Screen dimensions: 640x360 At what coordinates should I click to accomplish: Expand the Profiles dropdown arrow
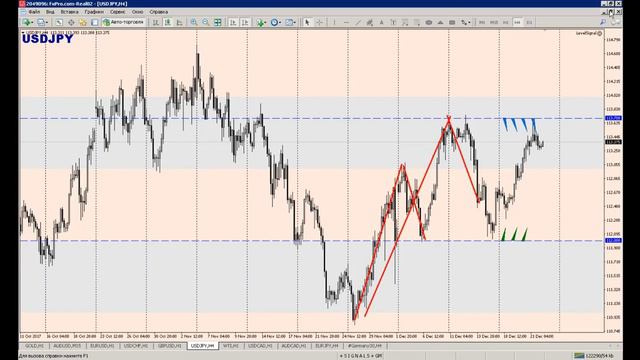pos(47,22)
